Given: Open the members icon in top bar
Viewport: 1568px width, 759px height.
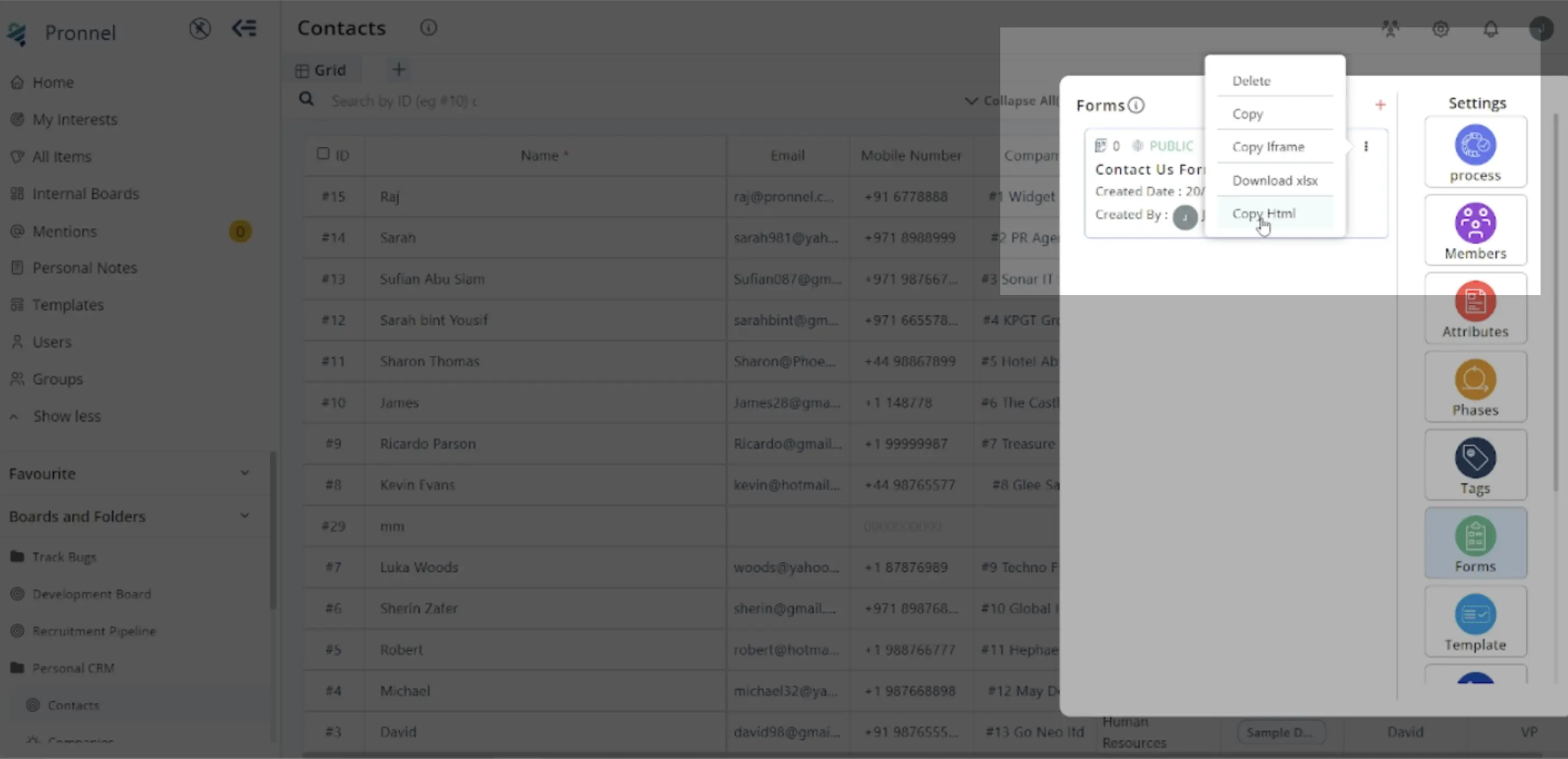Looking at the screenshot, I should coord(1390,29).
